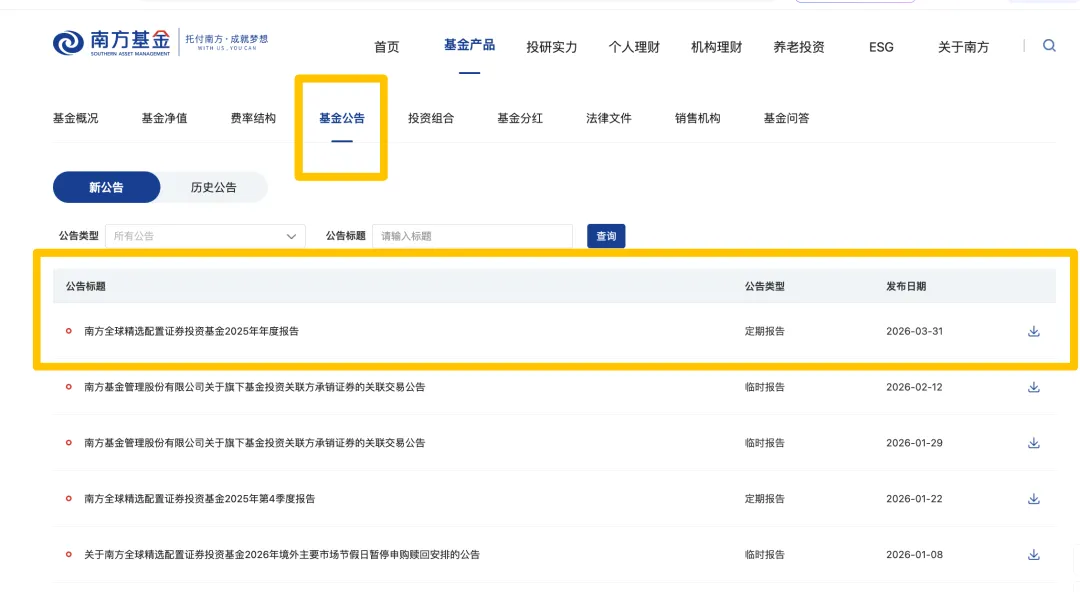Open the 公告类型 所有公告 dropdown
The height and width of the screenshot is (592, 1080).
pos(205,236)
